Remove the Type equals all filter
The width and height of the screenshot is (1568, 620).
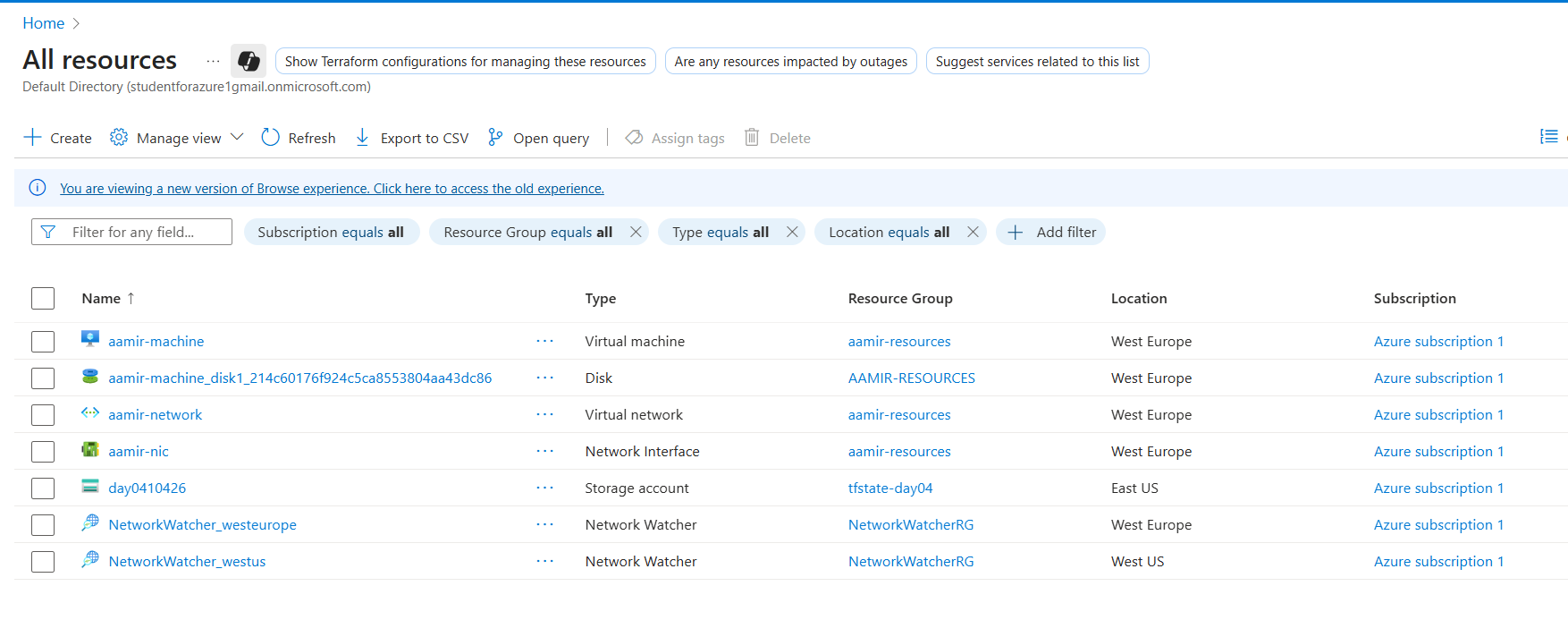pos(792,232)
